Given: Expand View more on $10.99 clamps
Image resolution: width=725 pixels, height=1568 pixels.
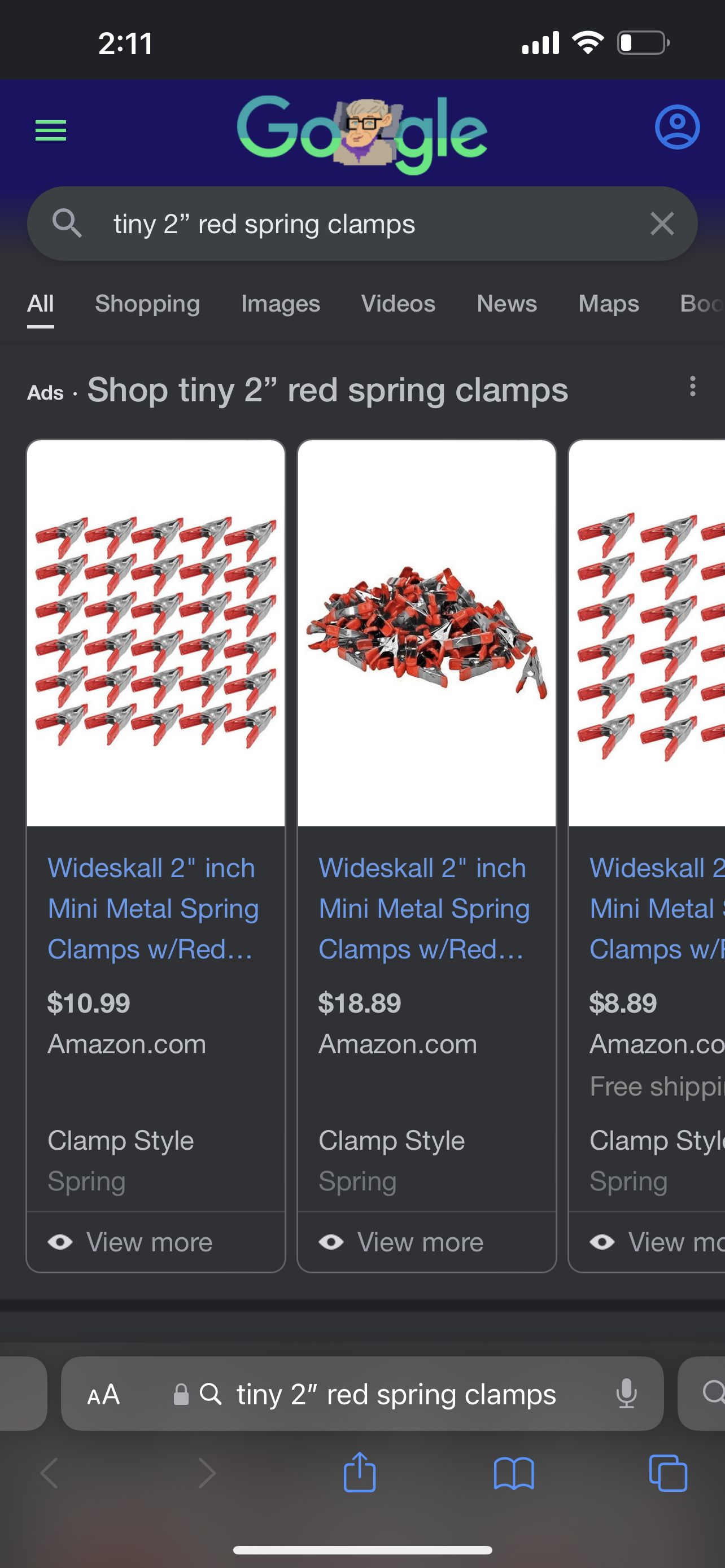Looking at the screenshot, I should 149,1242.
